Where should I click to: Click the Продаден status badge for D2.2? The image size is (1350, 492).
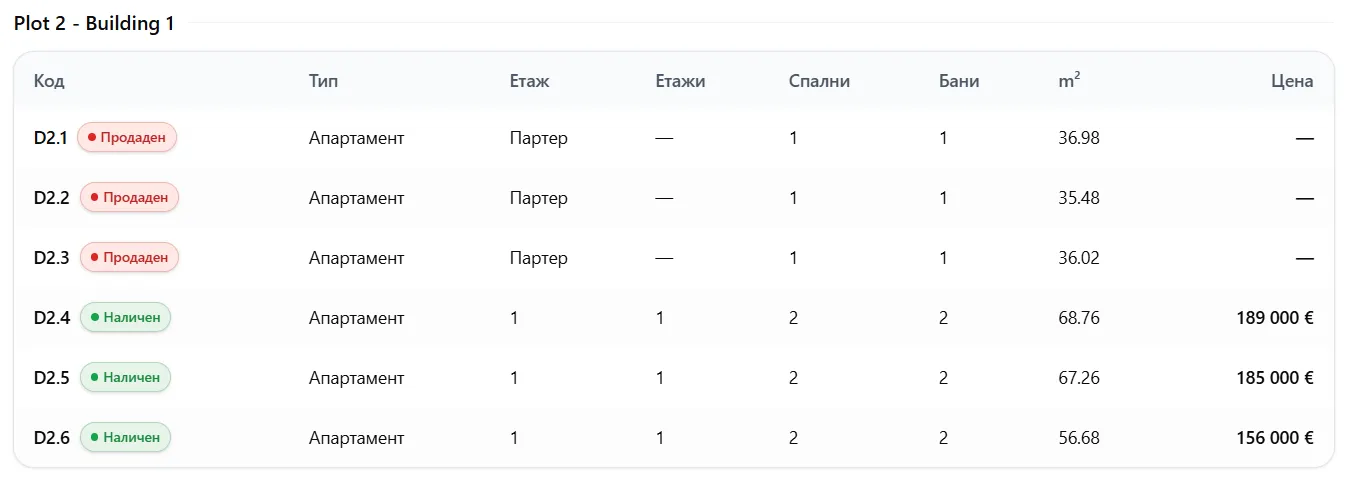[129, 198]
